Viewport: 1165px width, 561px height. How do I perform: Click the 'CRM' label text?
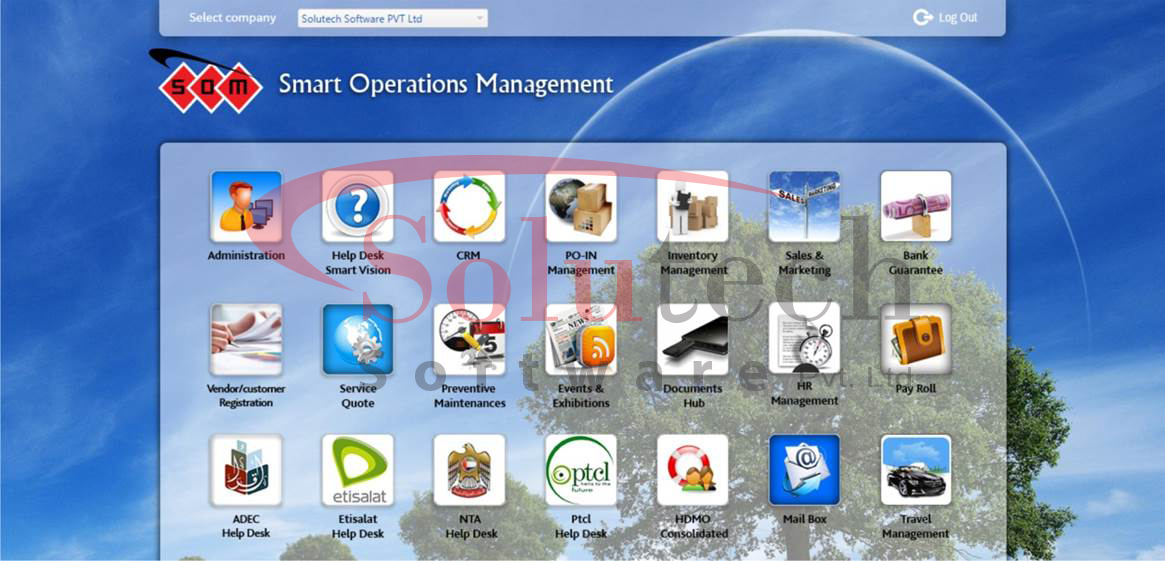(468, 256)
